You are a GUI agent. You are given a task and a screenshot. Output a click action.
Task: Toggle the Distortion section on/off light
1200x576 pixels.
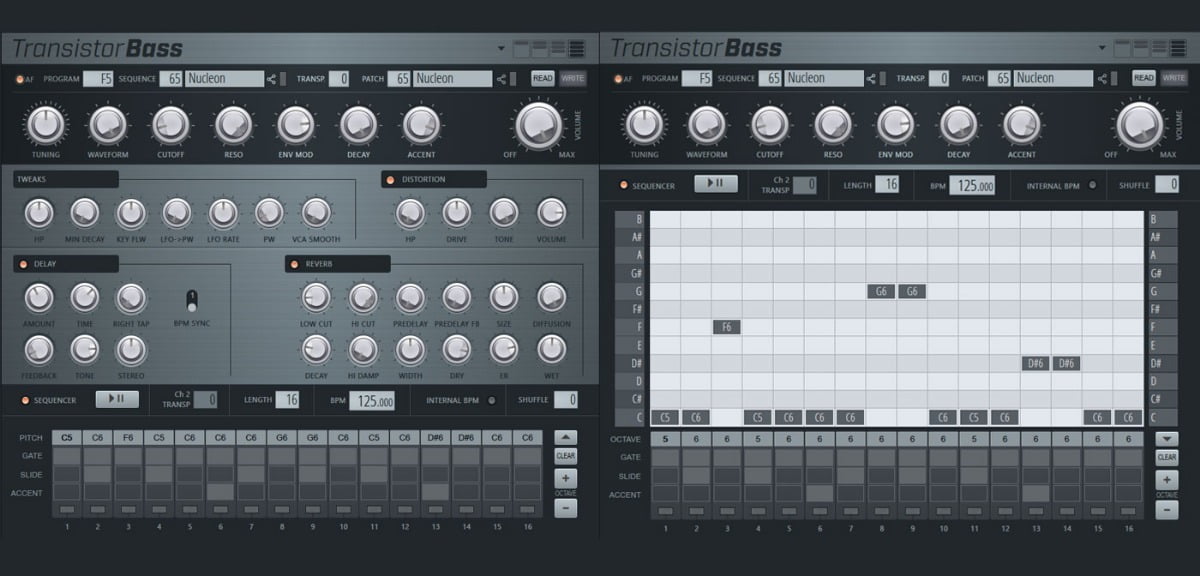[392, 180]
